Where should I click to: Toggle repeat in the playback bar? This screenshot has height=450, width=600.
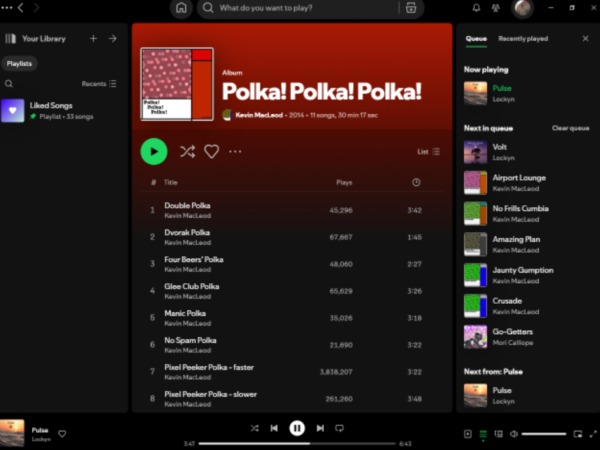(x=339, y=428)
